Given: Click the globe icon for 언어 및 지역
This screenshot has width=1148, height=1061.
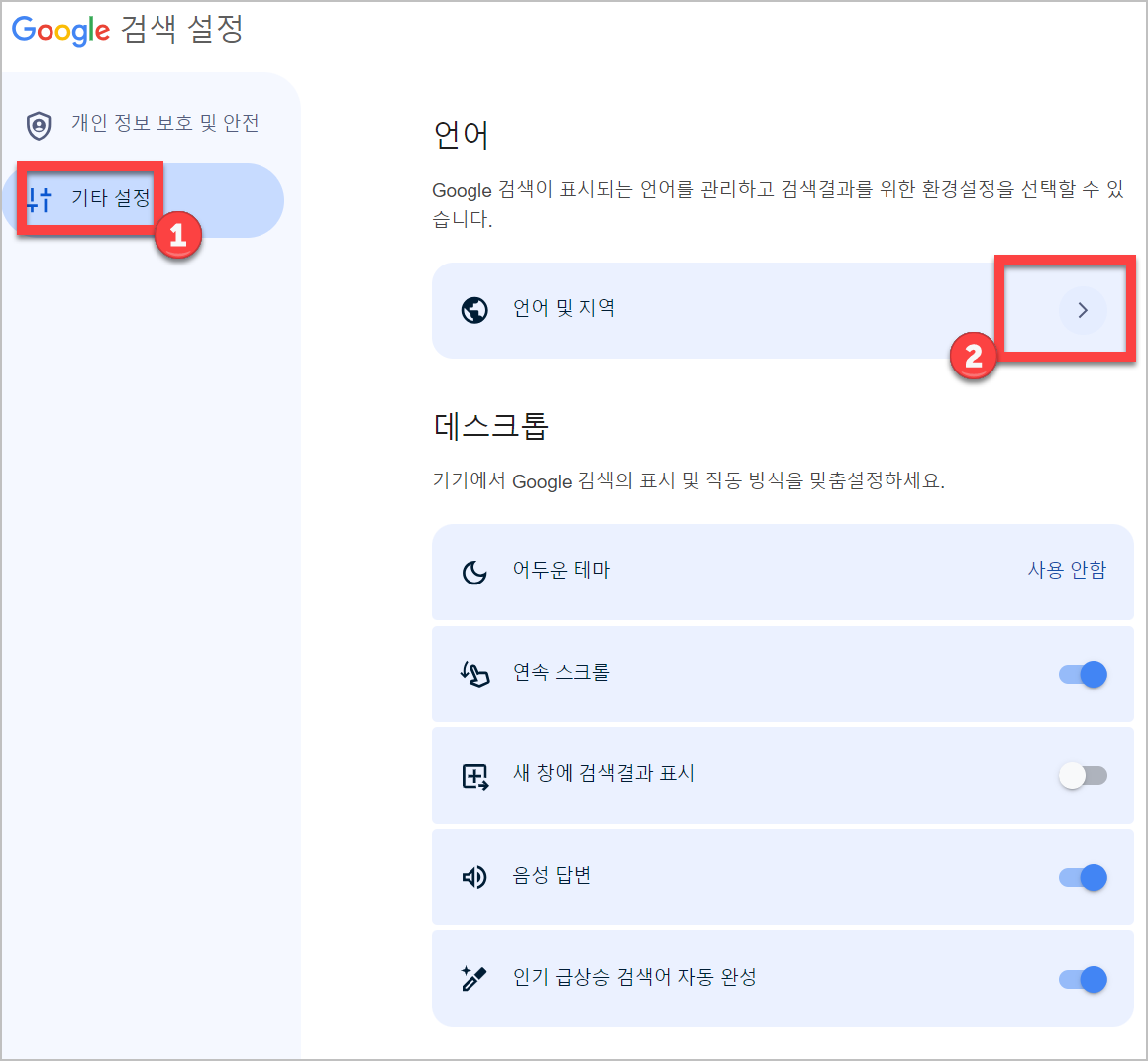Looking at the screenshot, I should point(474,310).
